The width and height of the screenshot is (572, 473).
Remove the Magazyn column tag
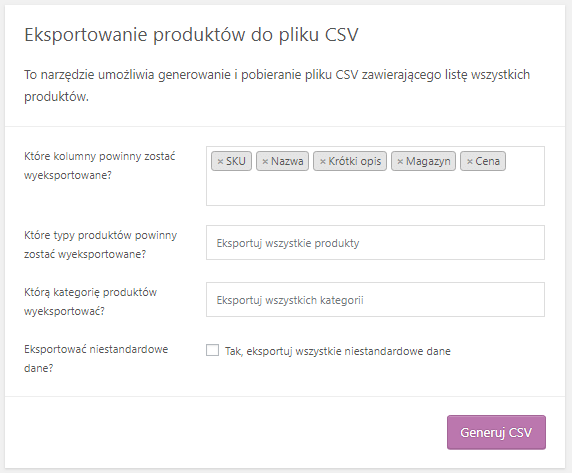(x=400, y=162)
